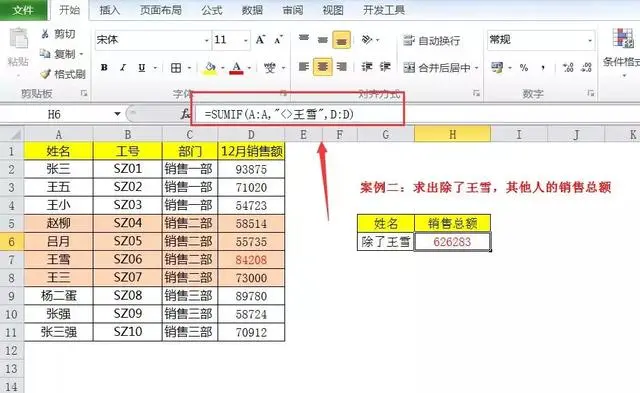The image size is (640, 393).
Task: Toggle middle vertical alignment
Action: [322, 40]
